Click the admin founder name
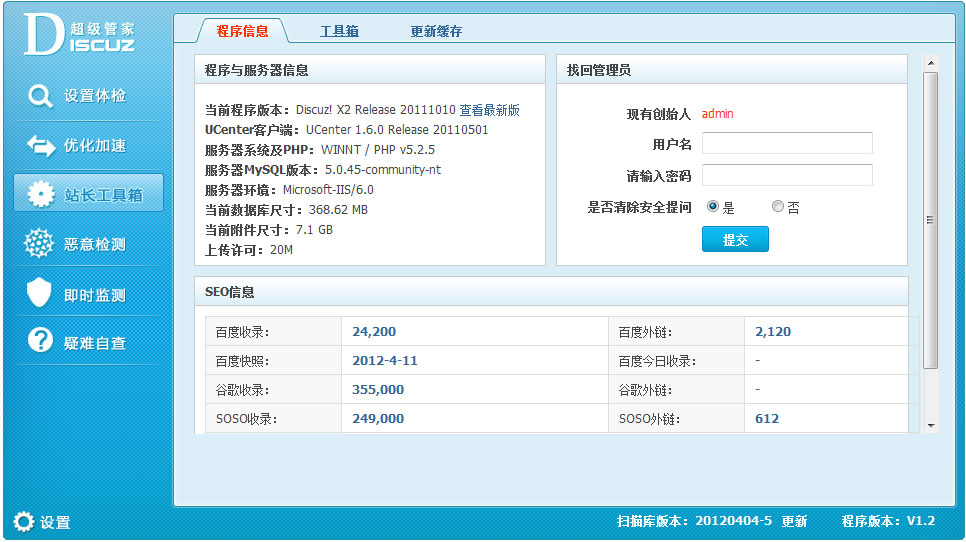The image size is (966, 542). [717, 114]
